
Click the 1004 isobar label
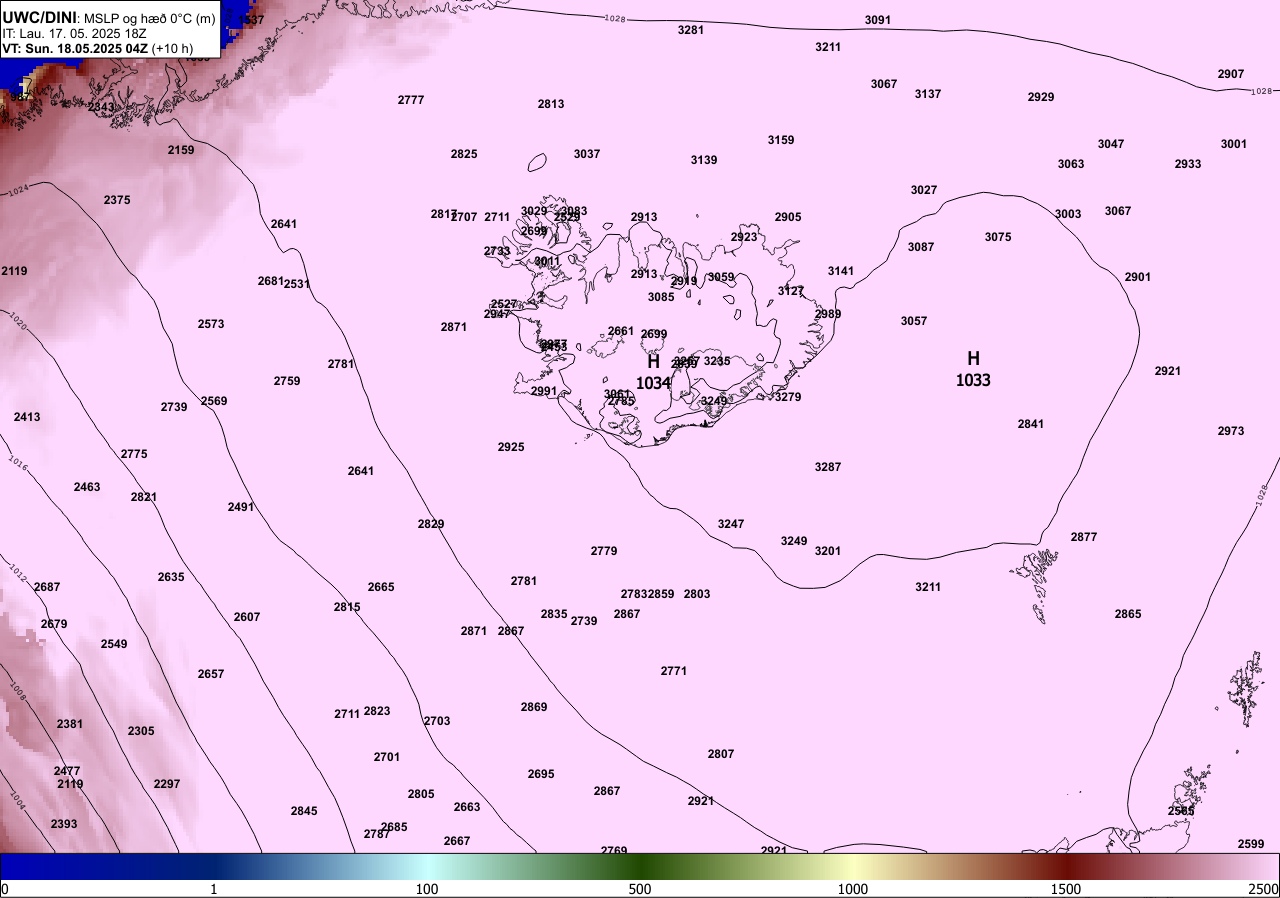click(x=16, y=798)
